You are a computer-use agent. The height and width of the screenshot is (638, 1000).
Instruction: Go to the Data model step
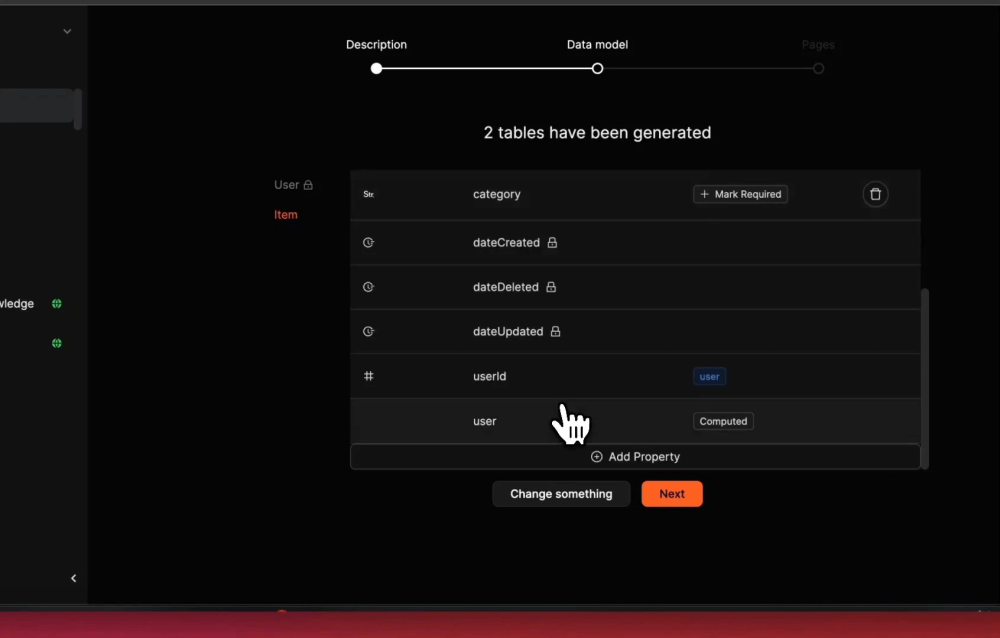coord(598,45)
